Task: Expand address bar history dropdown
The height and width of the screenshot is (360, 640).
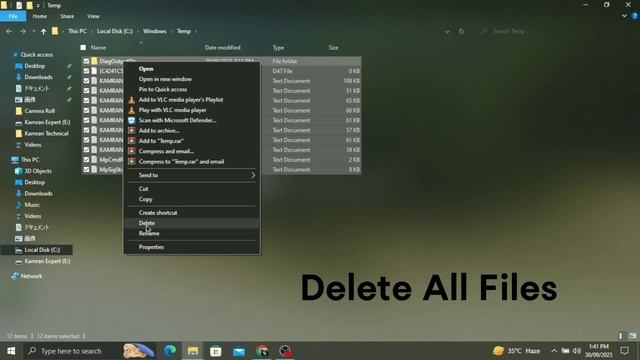Action: click(447, 31)
